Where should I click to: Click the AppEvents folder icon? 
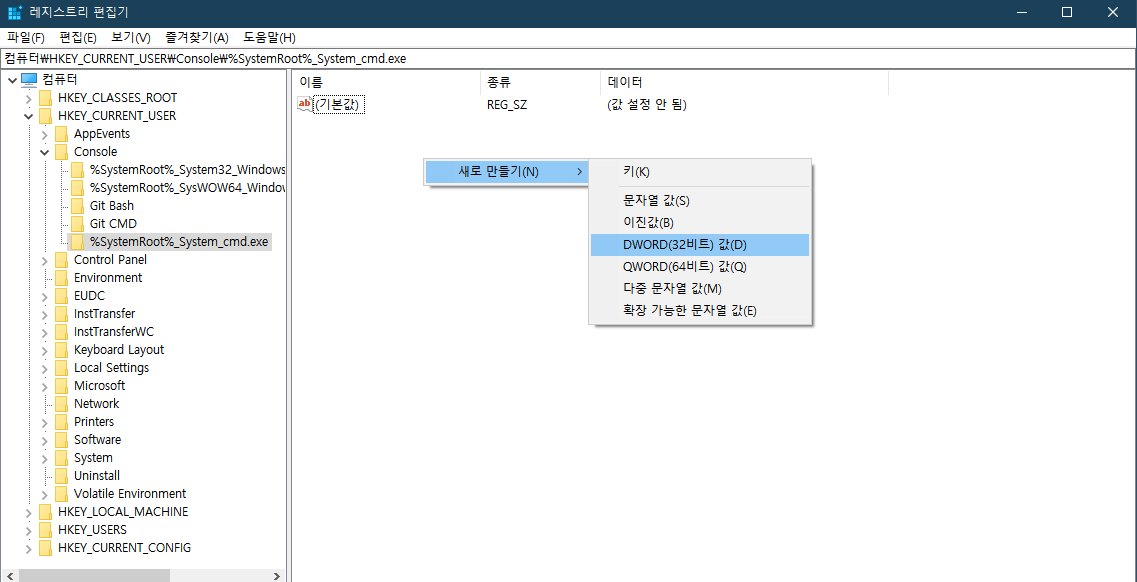pos(62,133)
